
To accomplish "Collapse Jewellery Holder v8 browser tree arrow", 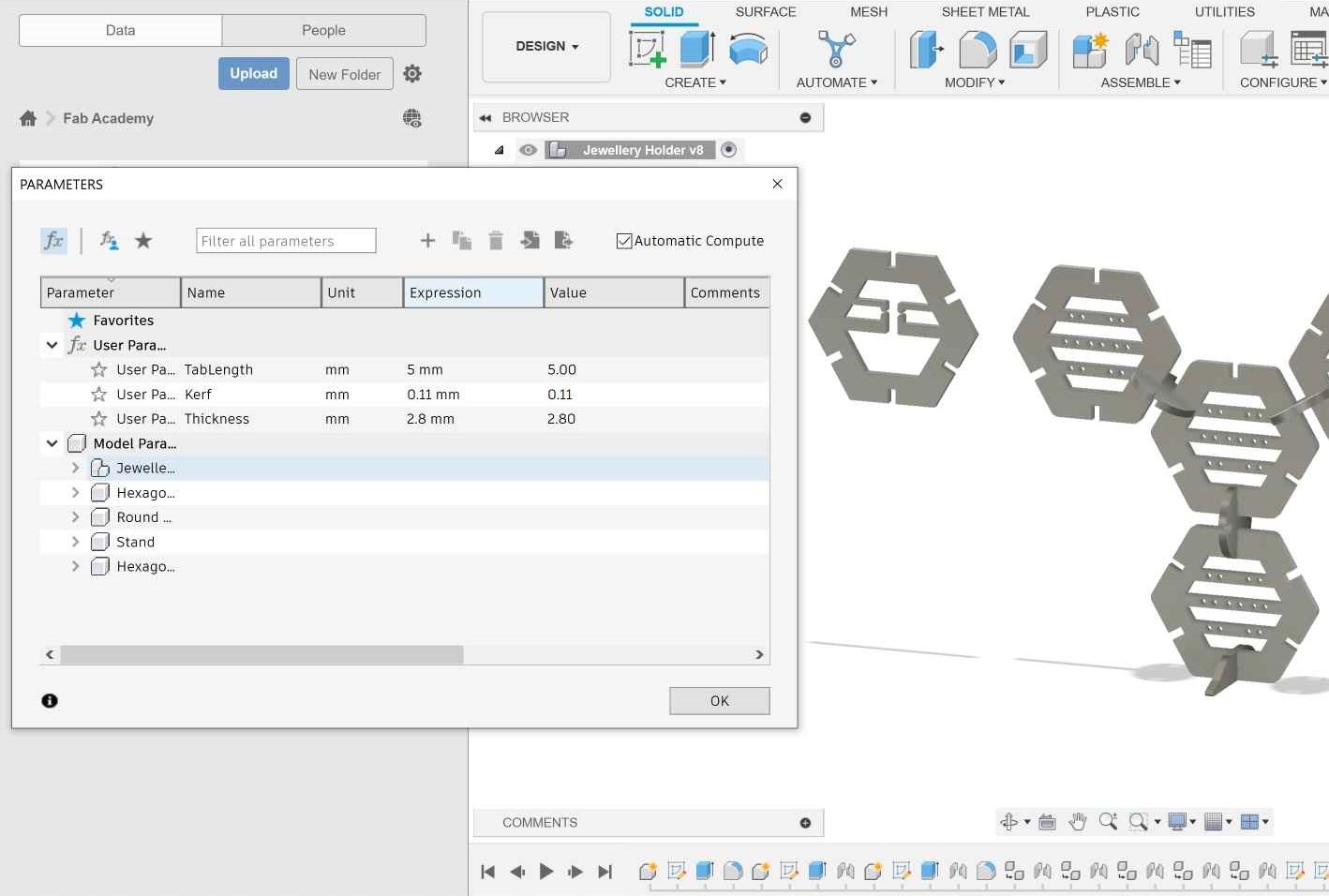I will click(x=499, y=150).
